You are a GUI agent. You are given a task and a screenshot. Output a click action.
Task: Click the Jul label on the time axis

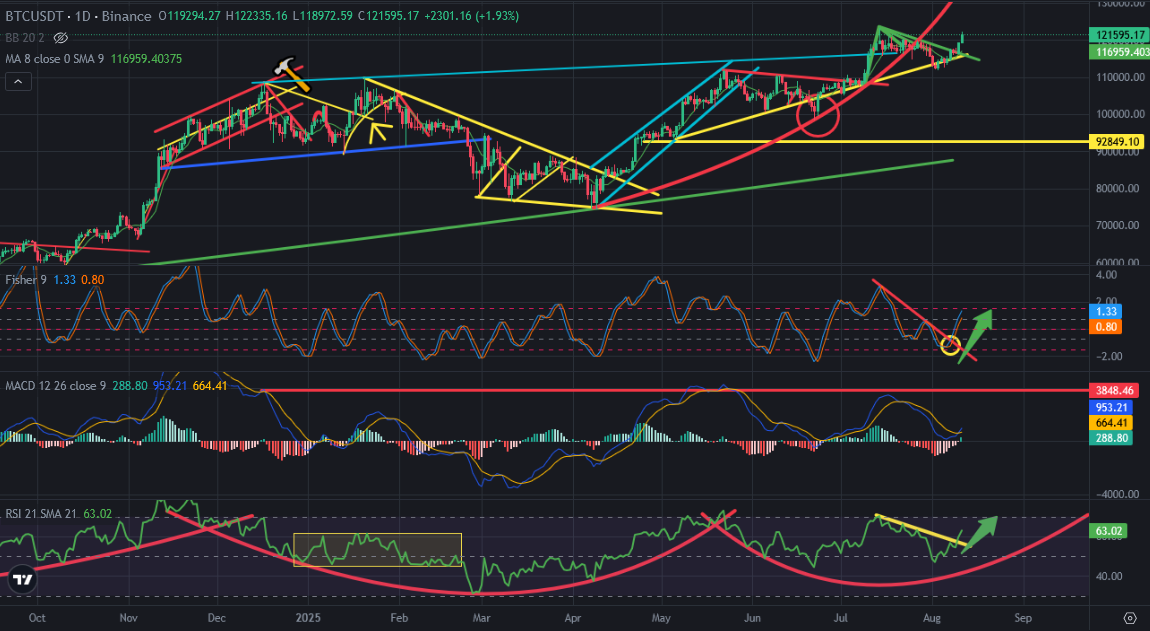[x=840, y=618]
